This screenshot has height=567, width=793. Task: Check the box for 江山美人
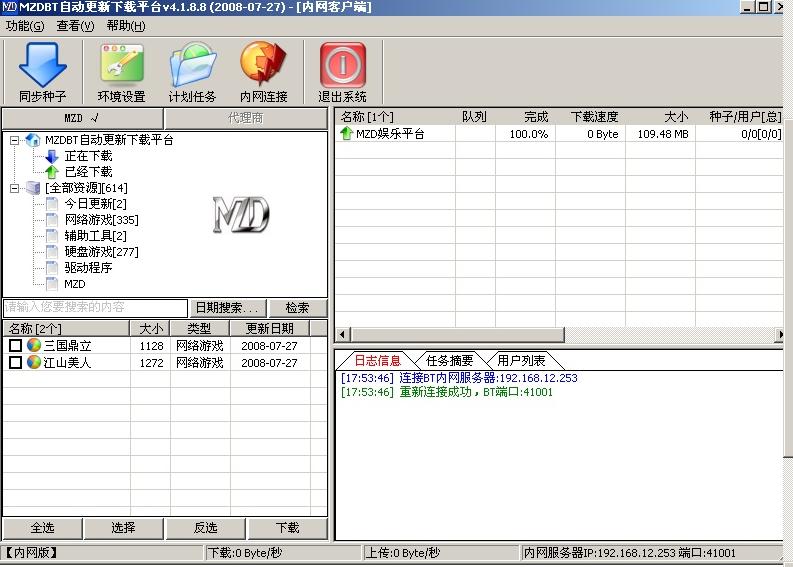tap(16, 363)
